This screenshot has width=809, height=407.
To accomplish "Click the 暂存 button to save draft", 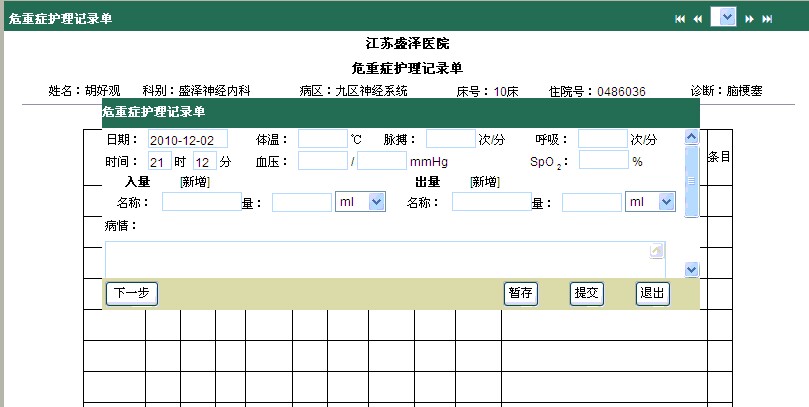I will click(520, 293).
